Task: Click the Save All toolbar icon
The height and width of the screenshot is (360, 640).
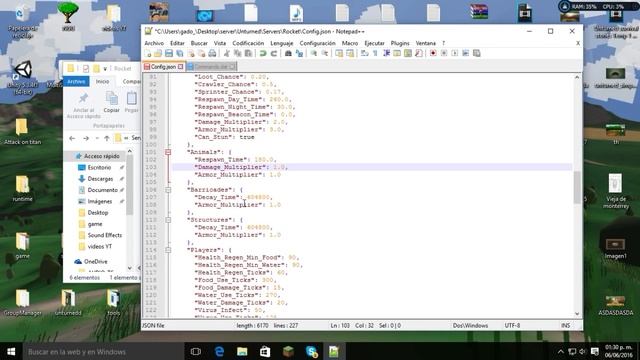Action: coord(180,53)
